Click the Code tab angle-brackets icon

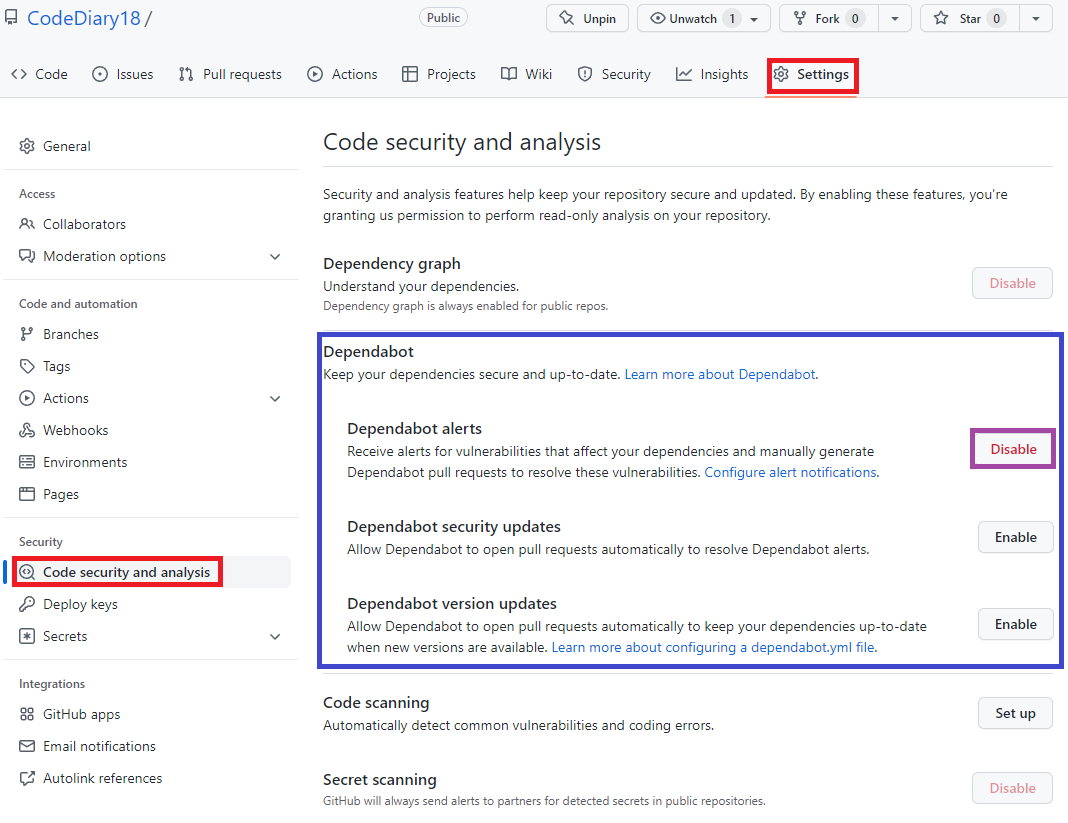click(x=19, y=74)
